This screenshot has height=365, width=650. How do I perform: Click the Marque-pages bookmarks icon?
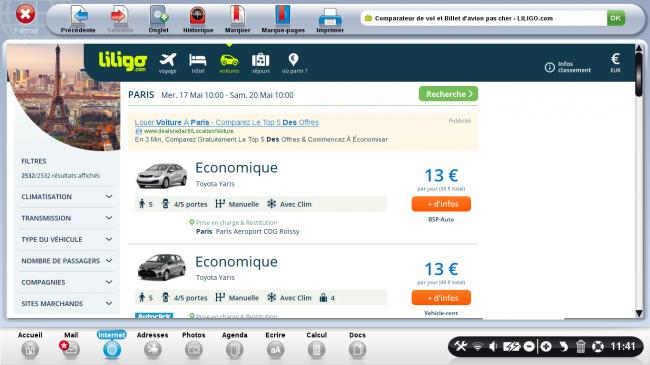(x=283, y=19)
